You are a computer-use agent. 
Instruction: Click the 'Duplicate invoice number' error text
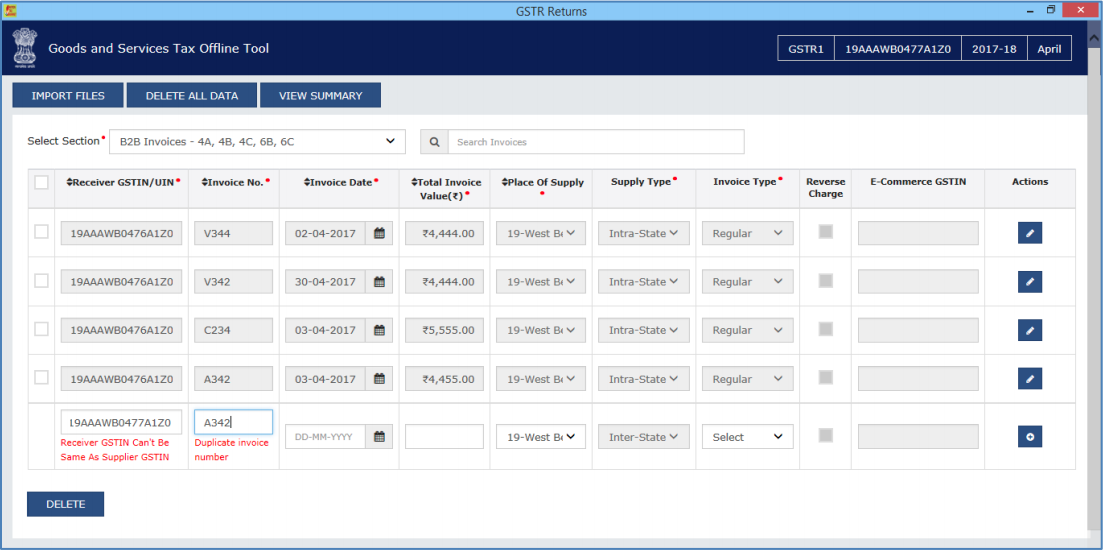(232, 450)
